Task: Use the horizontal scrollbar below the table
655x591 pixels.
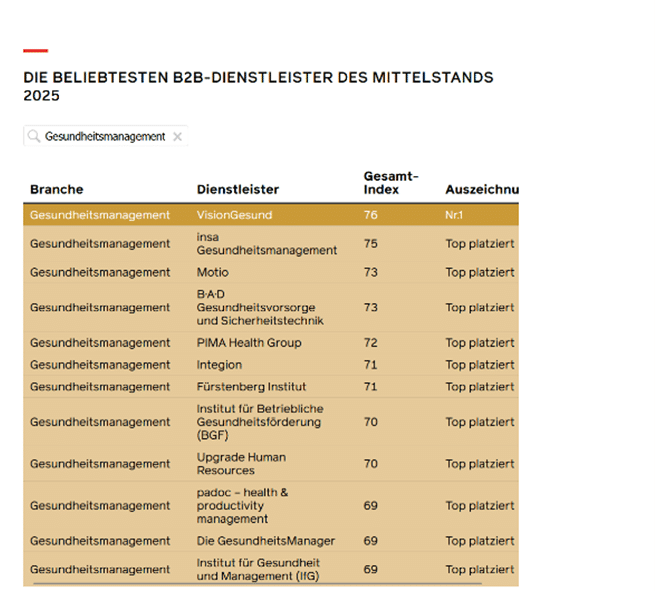Action: (257, 583)
